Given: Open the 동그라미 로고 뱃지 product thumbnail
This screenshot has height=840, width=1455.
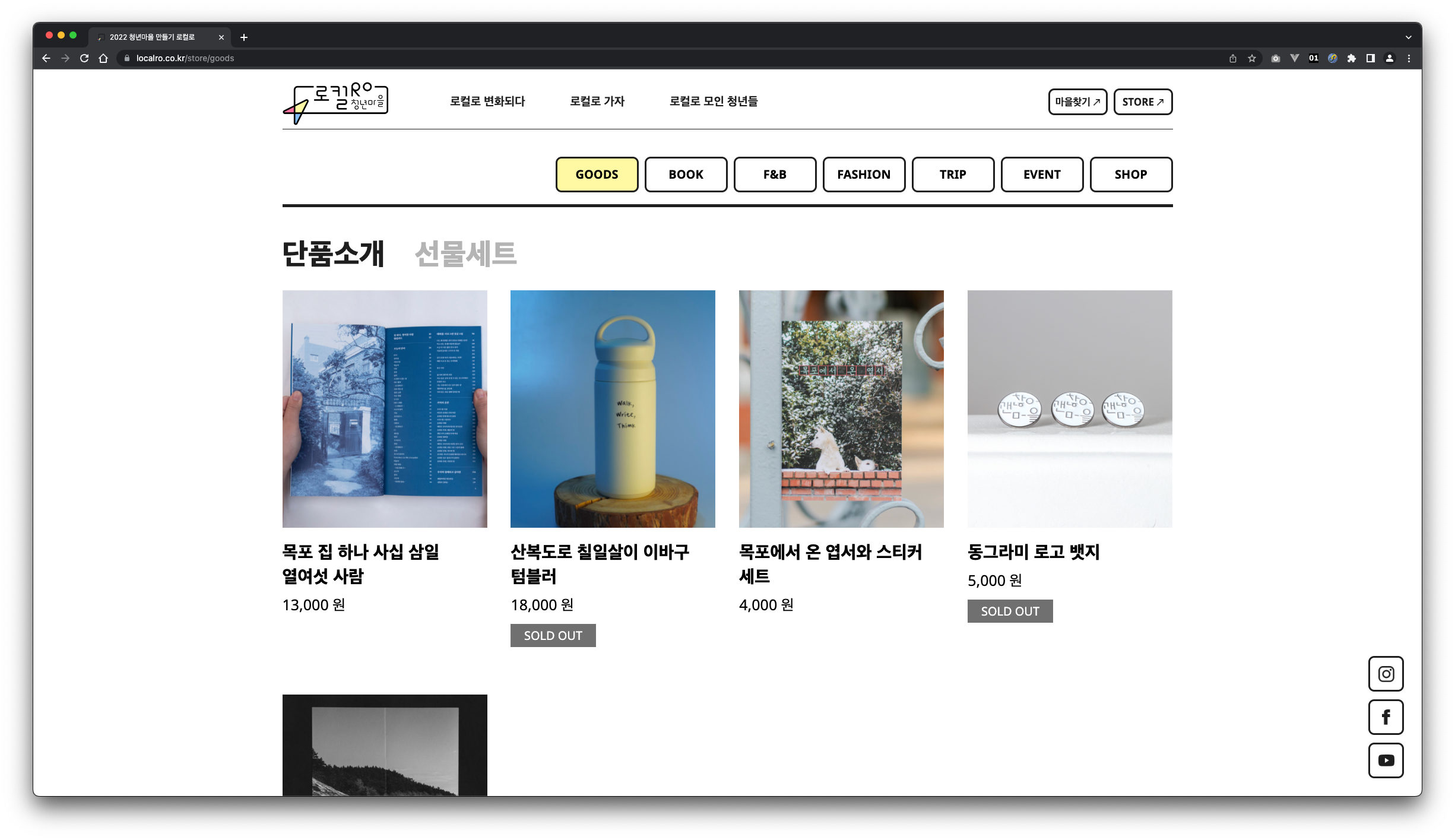Looking at the screenshot, I should click(x=1070, y=408).
